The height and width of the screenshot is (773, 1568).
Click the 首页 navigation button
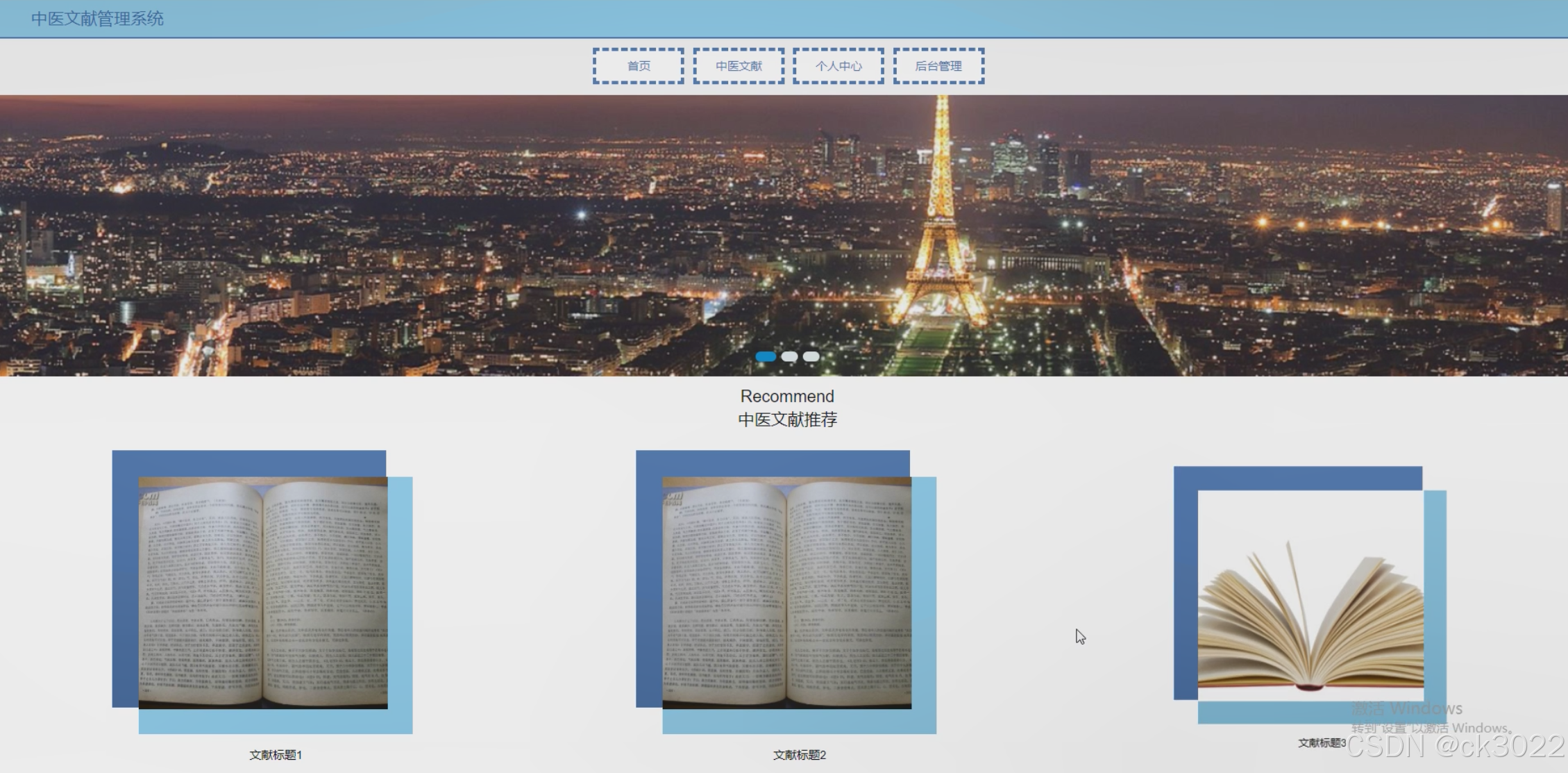(639, 66)
